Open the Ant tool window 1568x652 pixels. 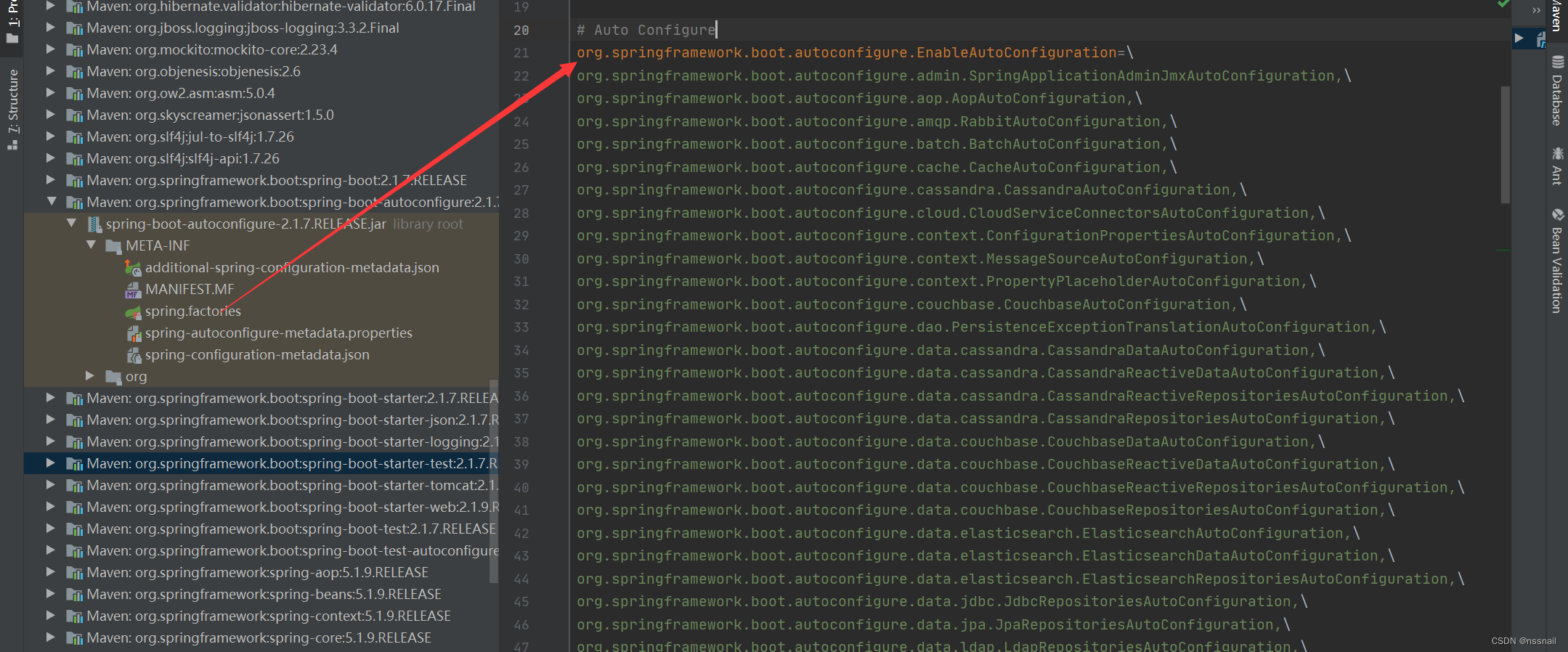(1557, 166)
